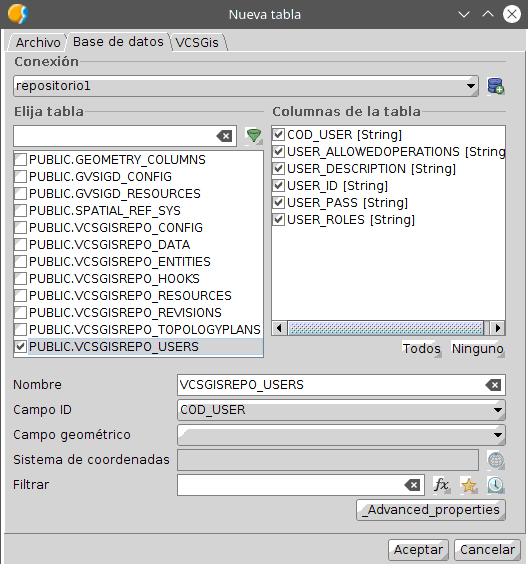This screenshot has width=528, height=564.
Task: Open filter bookmarks star icon
Action: pyautogui.click(x=468, y=485)
